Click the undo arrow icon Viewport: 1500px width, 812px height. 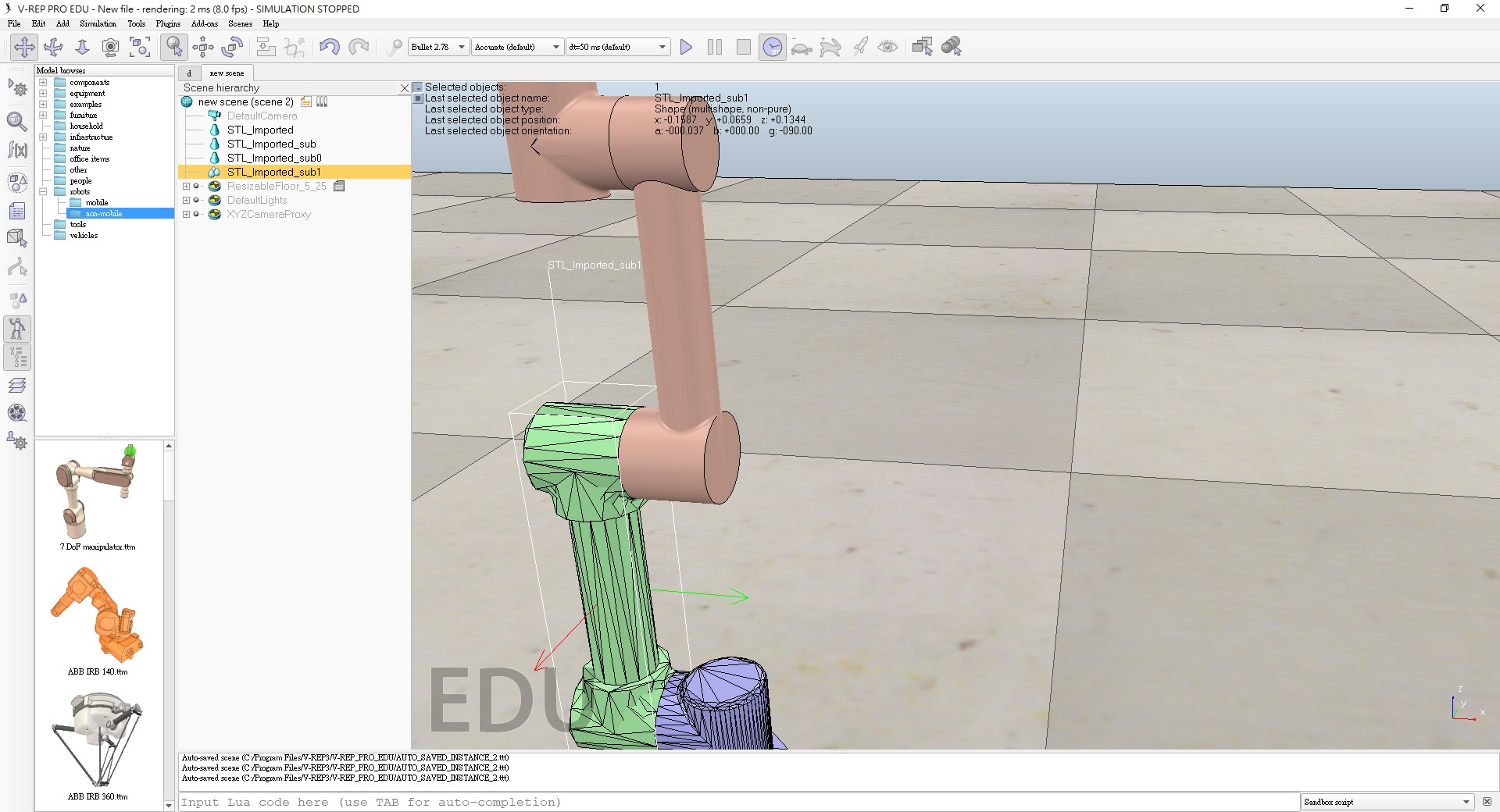329,47
